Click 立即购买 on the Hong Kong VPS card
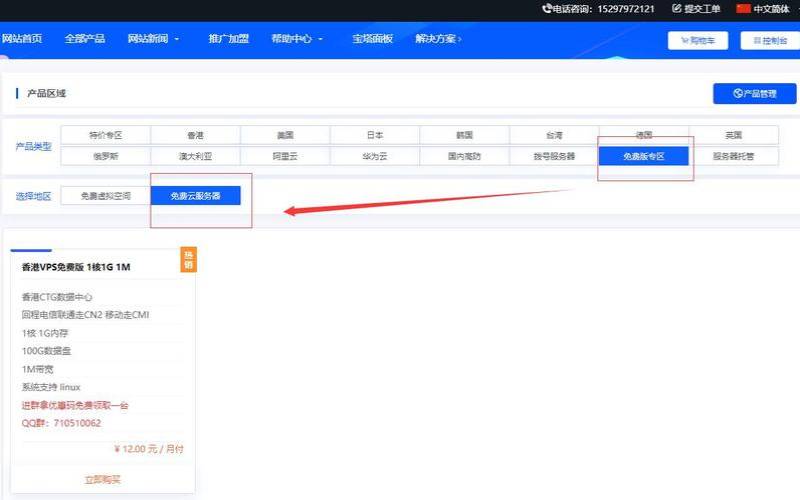 coord(103,480)
